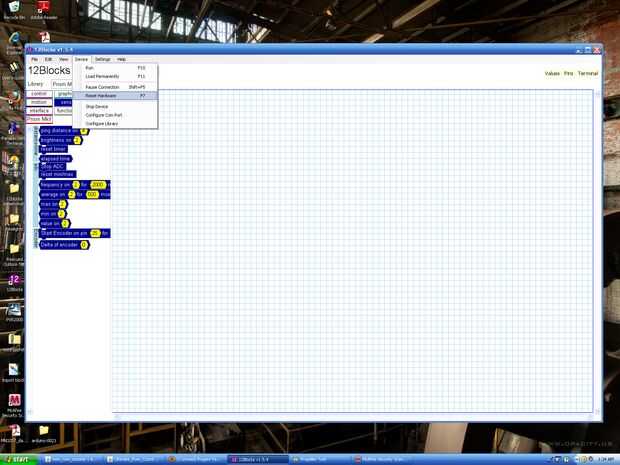
Task: Choose Run in the Device menu
Action: [115, 68]
